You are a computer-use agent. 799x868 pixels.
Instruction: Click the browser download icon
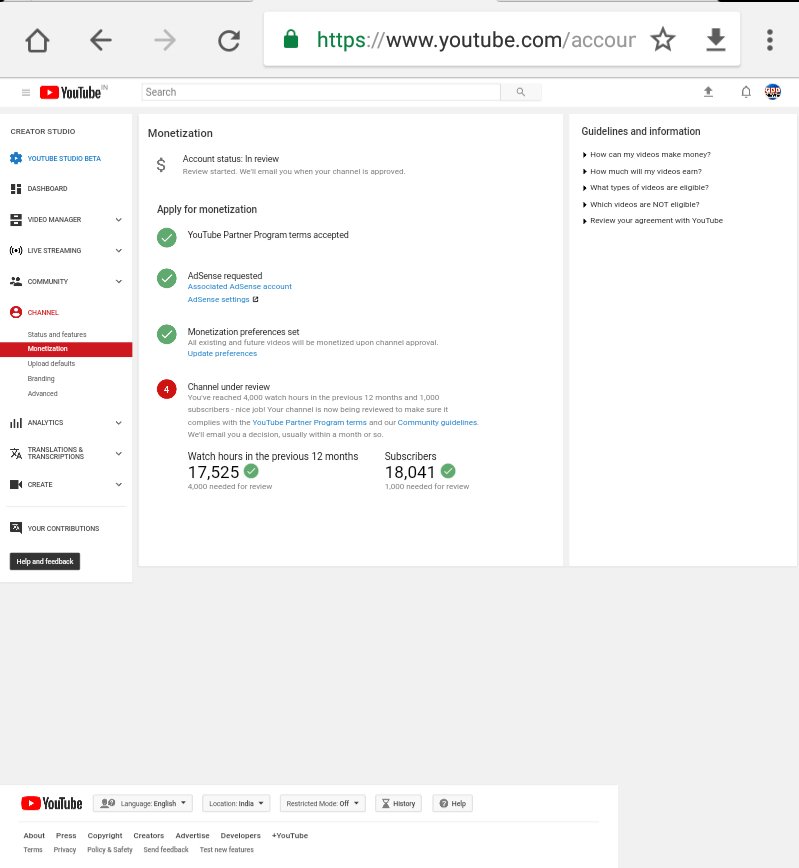716,40
